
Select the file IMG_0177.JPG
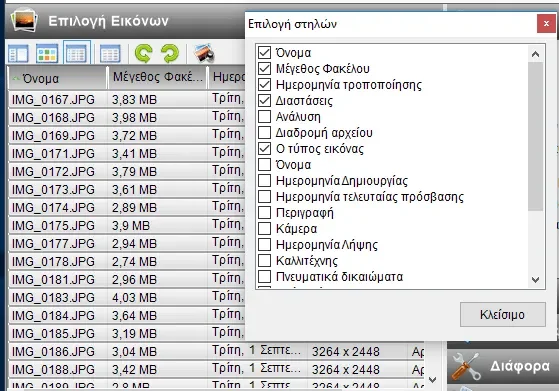53,244
